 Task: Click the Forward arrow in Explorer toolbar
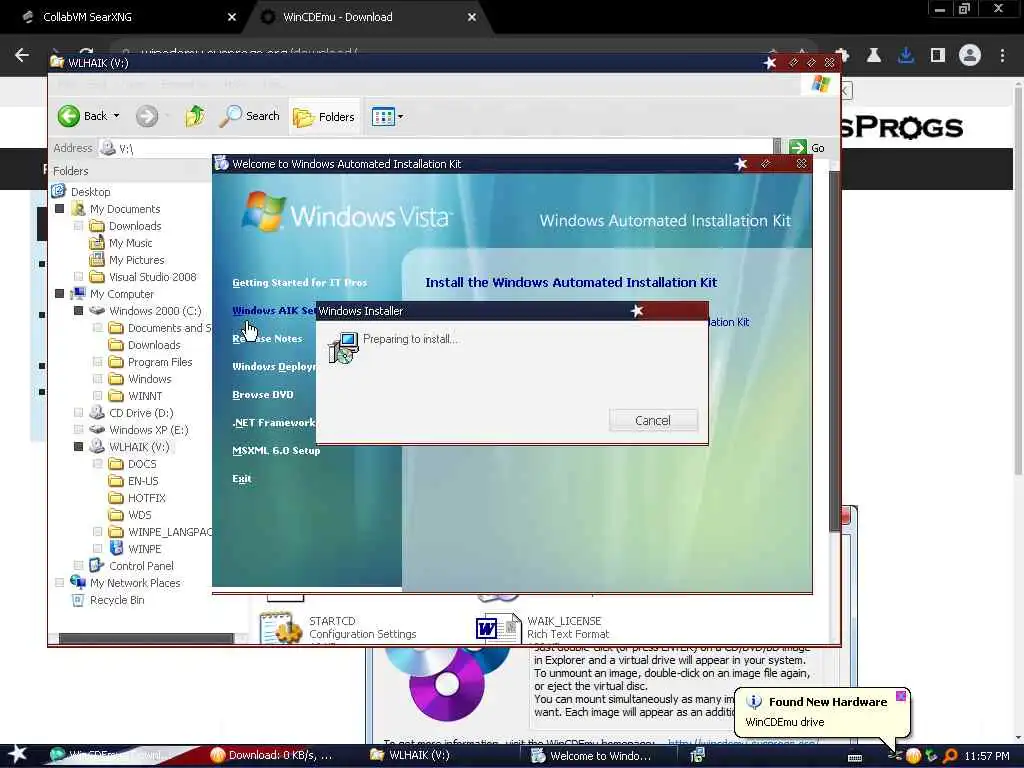147,116
